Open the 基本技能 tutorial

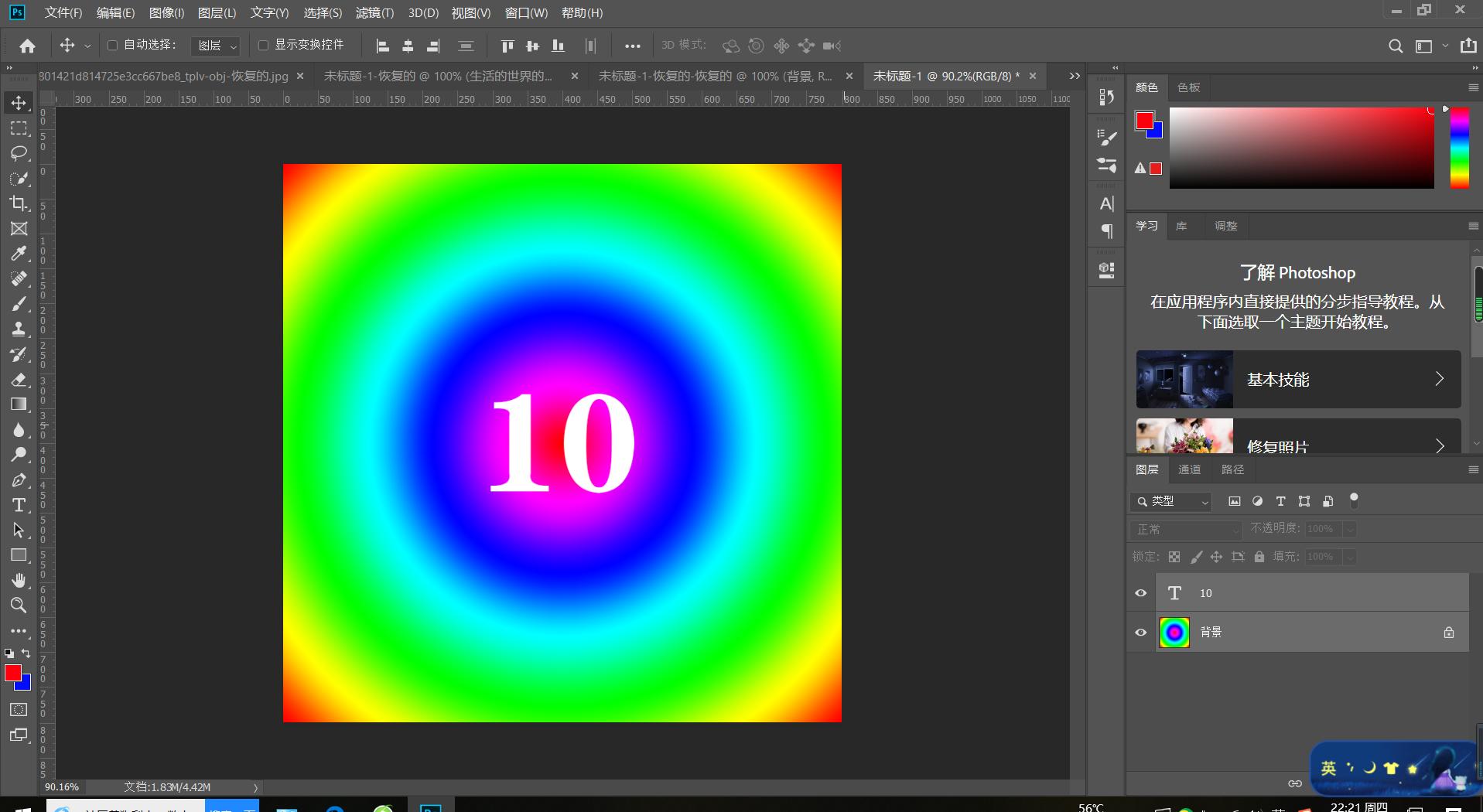click(x=1298, y=380)
